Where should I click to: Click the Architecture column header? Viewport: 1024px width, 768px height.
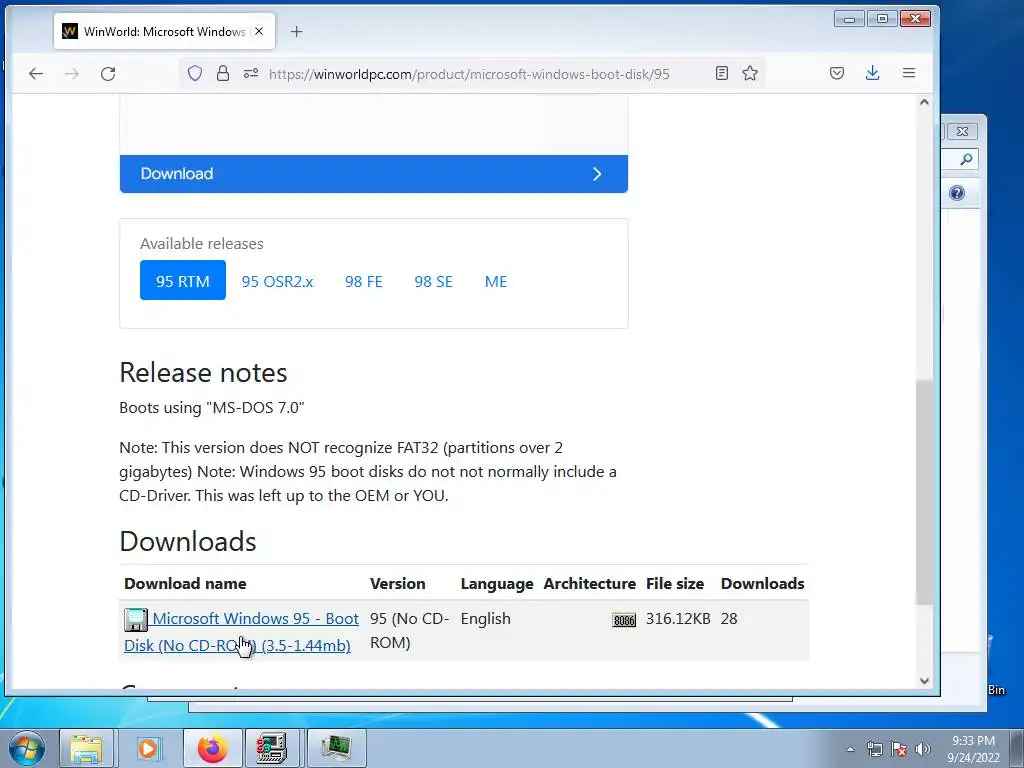tap(590, 583)
